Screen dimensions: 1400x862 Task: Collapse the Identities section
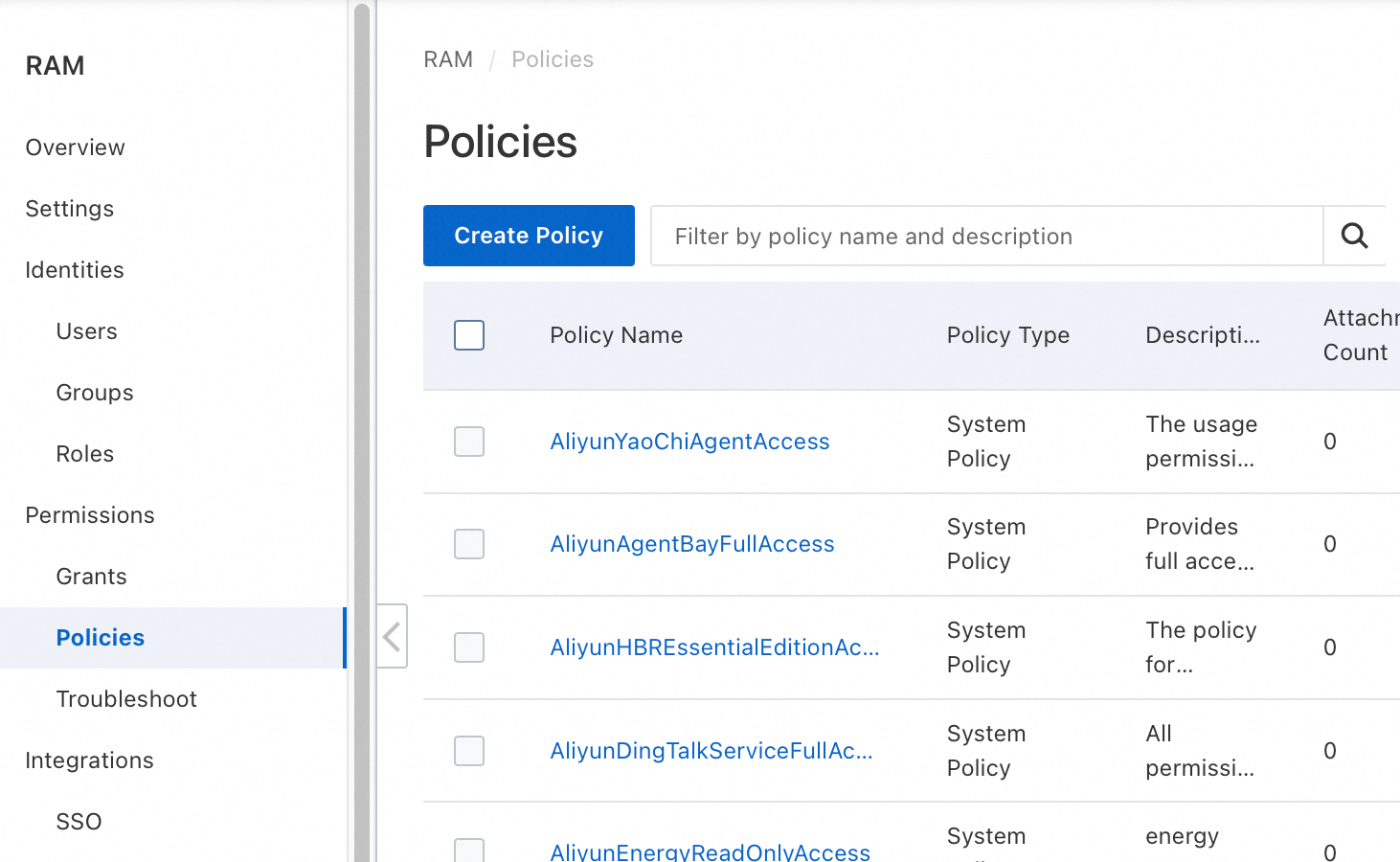(x=75, y=270)
